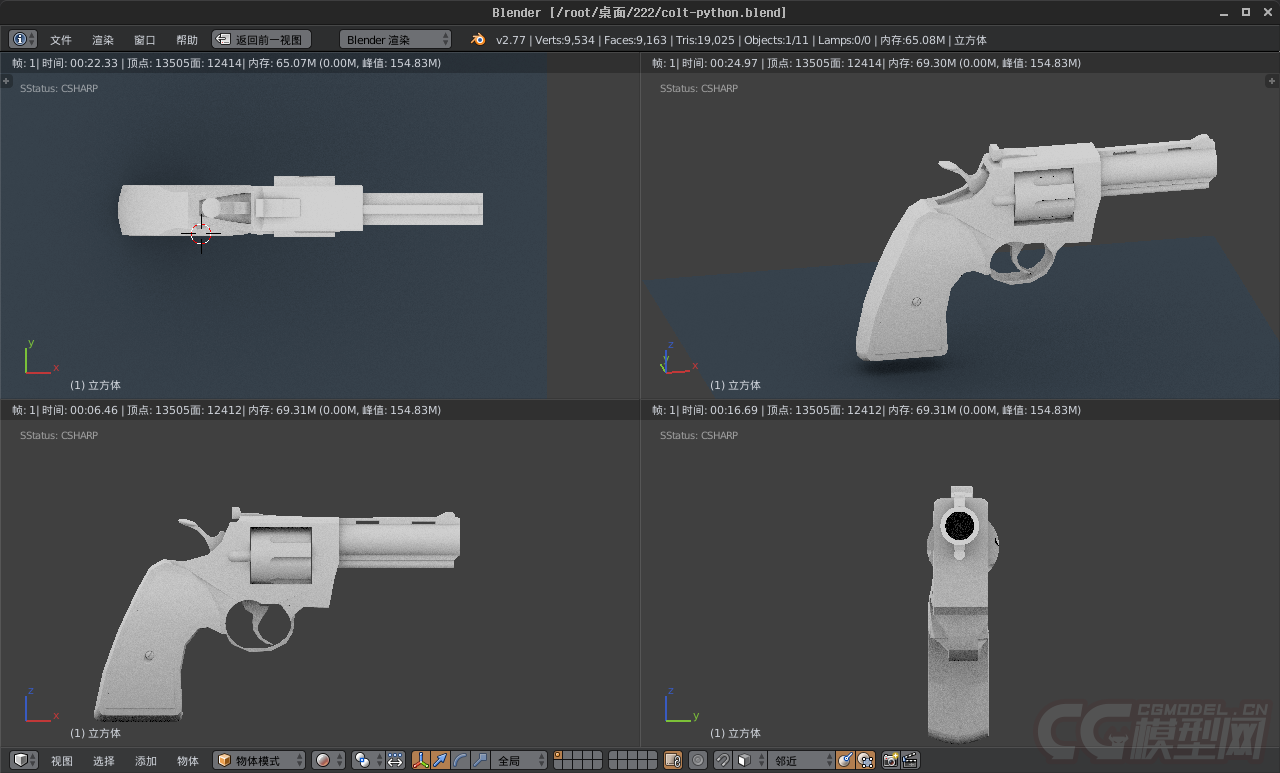Open the 文件 menu
The width and height of the screenshot is (1280, 773).
(x=61, y=40)
